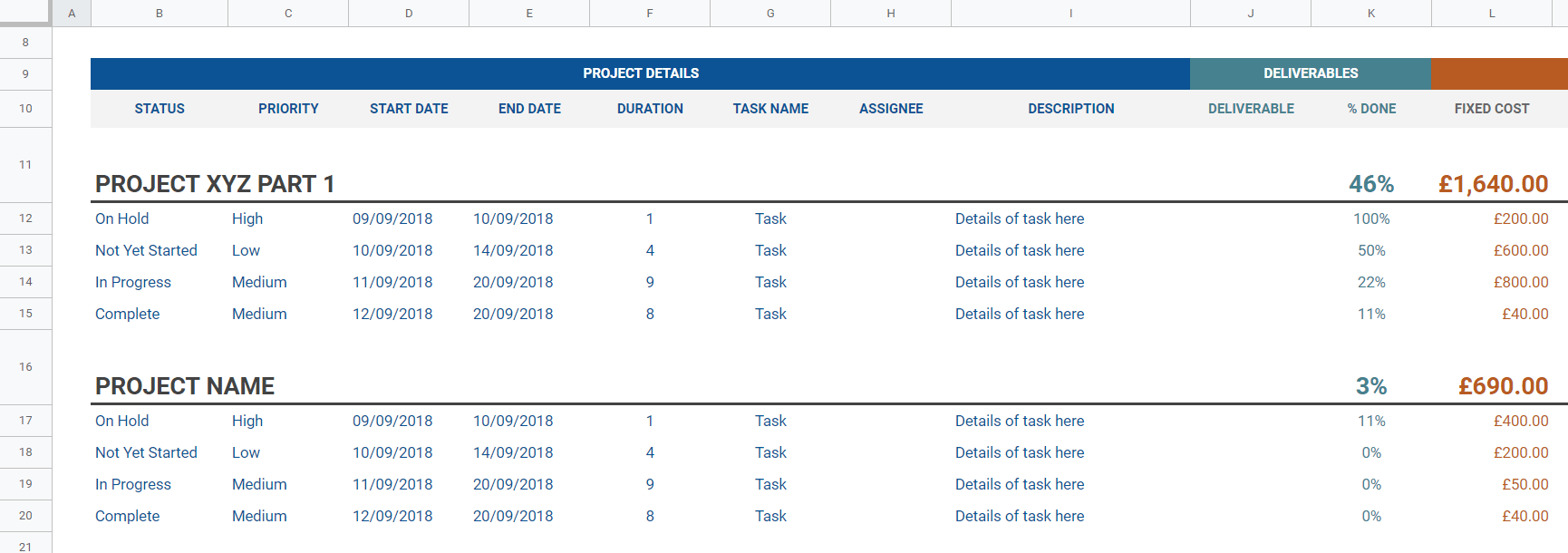Viewport: 1568px width, 553px height.
Task: Select Not Yet Started in row 13
Action: 160,250
